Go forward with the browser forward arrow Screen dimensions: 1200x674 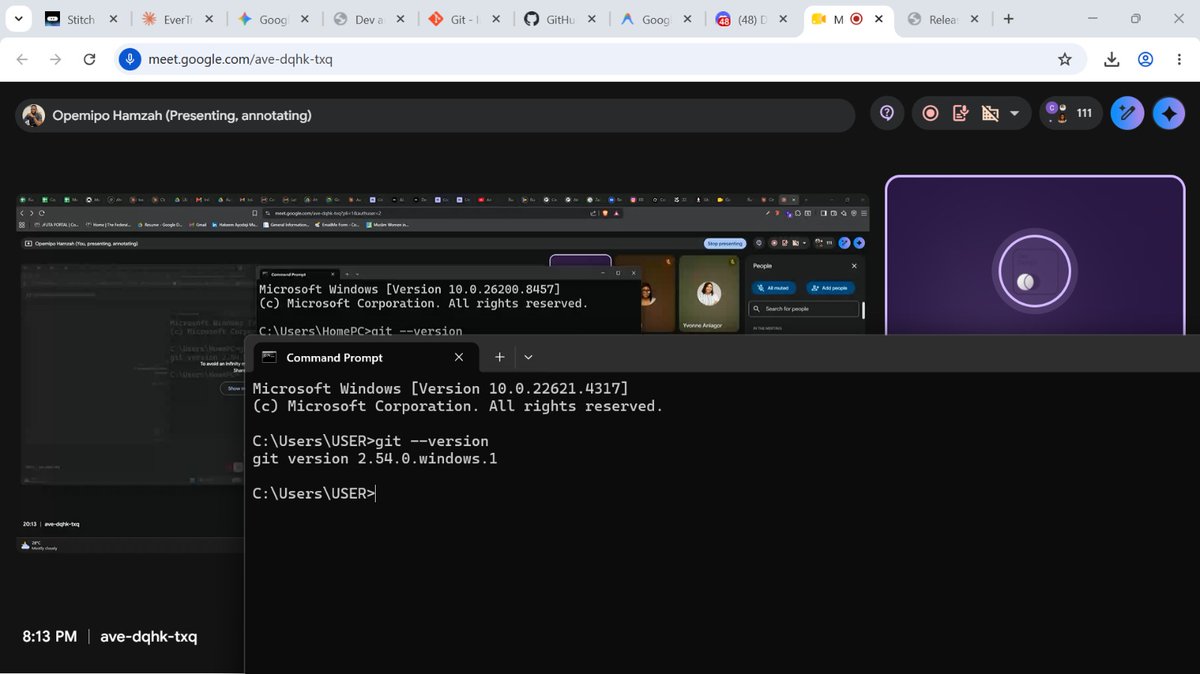pos(55,60)
